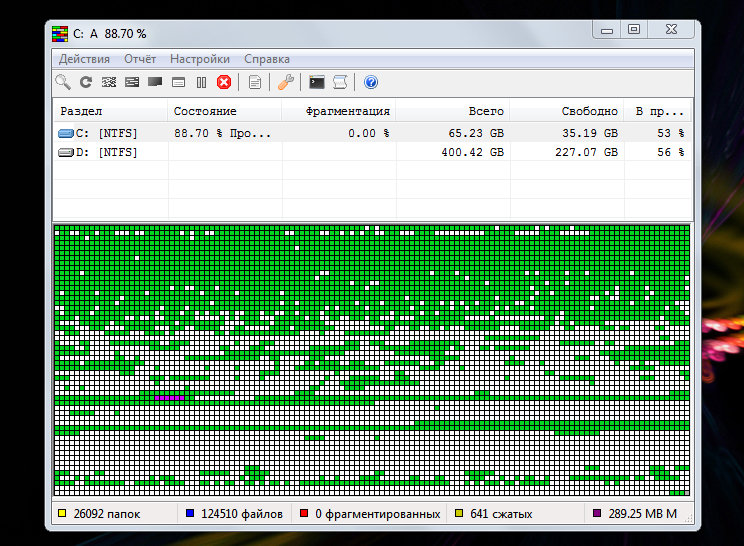Click the C: drive icon in volume list
The image size is (744, 546).
pyautogui.click(x=66, y=133)
